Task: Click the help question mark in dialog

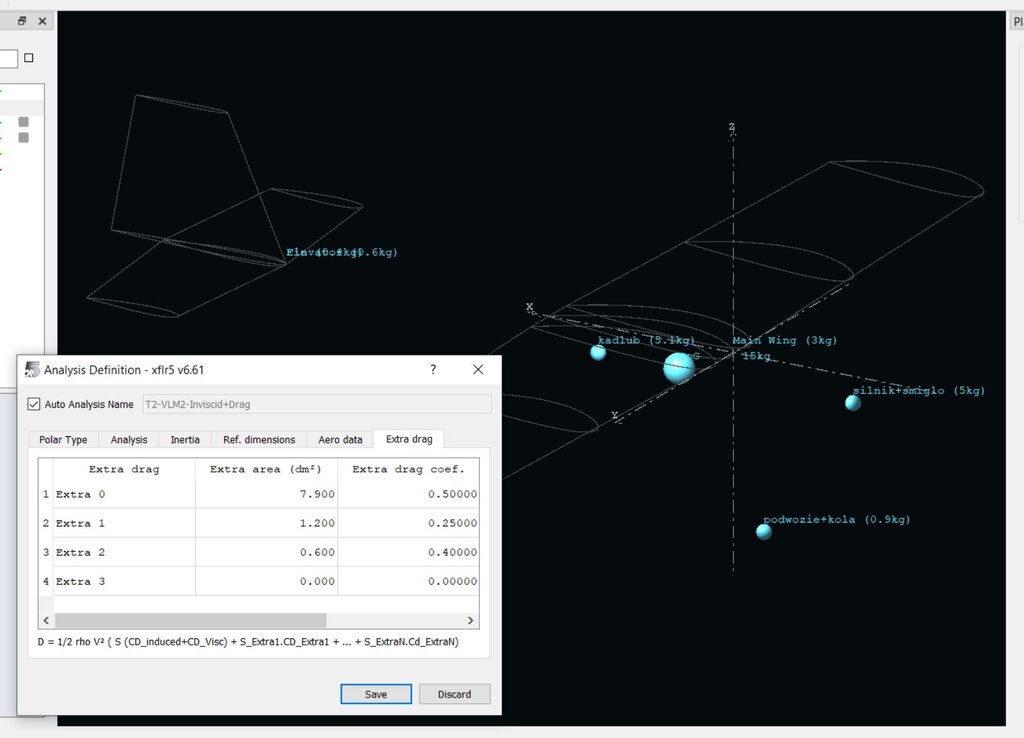Action: tap(433, 370)
